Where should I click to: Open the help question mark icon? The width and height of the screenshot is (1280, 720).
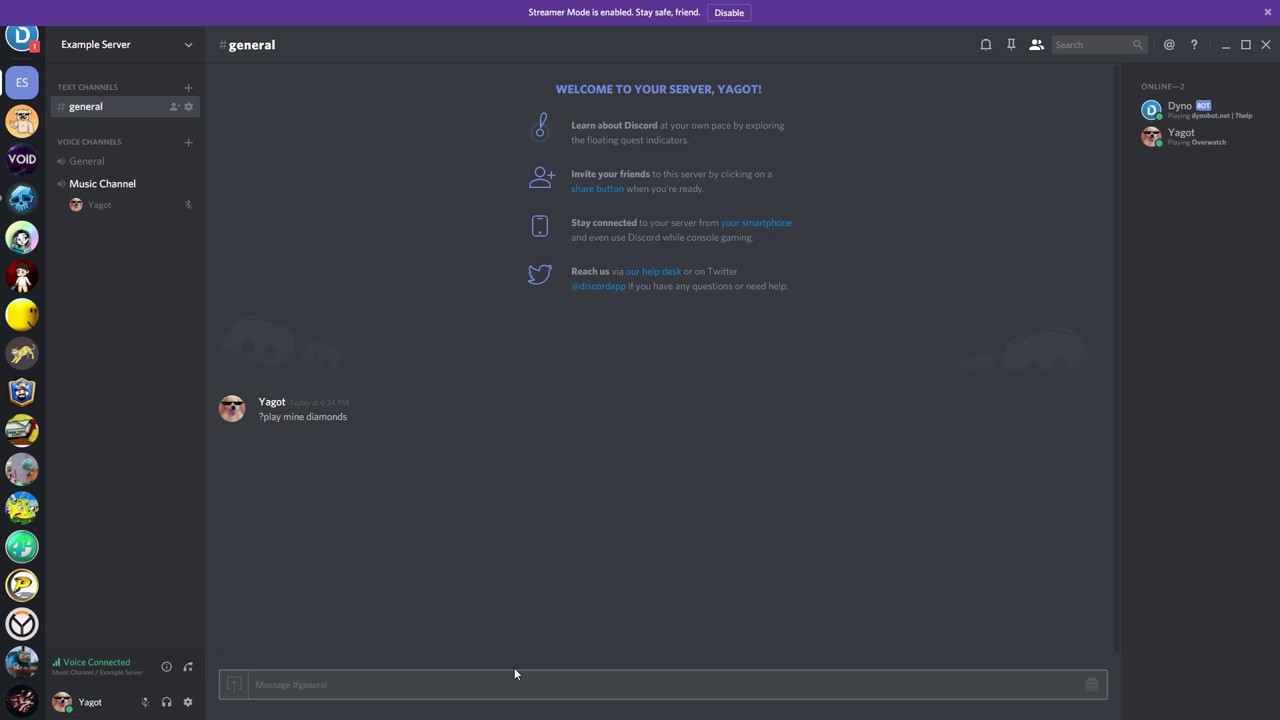point(1194,45)
